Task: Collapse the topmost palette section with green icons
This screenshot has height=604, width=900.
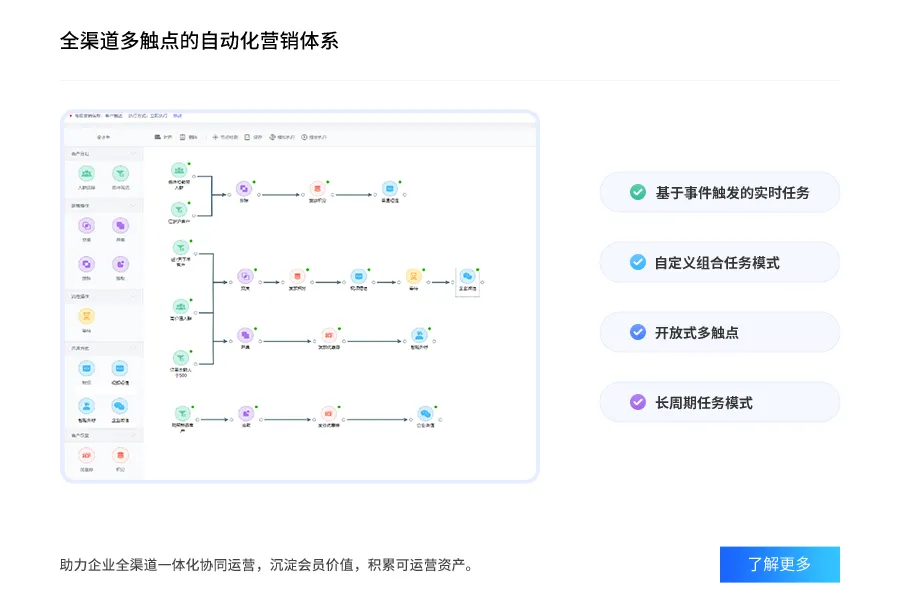Action: click(133, 154)
